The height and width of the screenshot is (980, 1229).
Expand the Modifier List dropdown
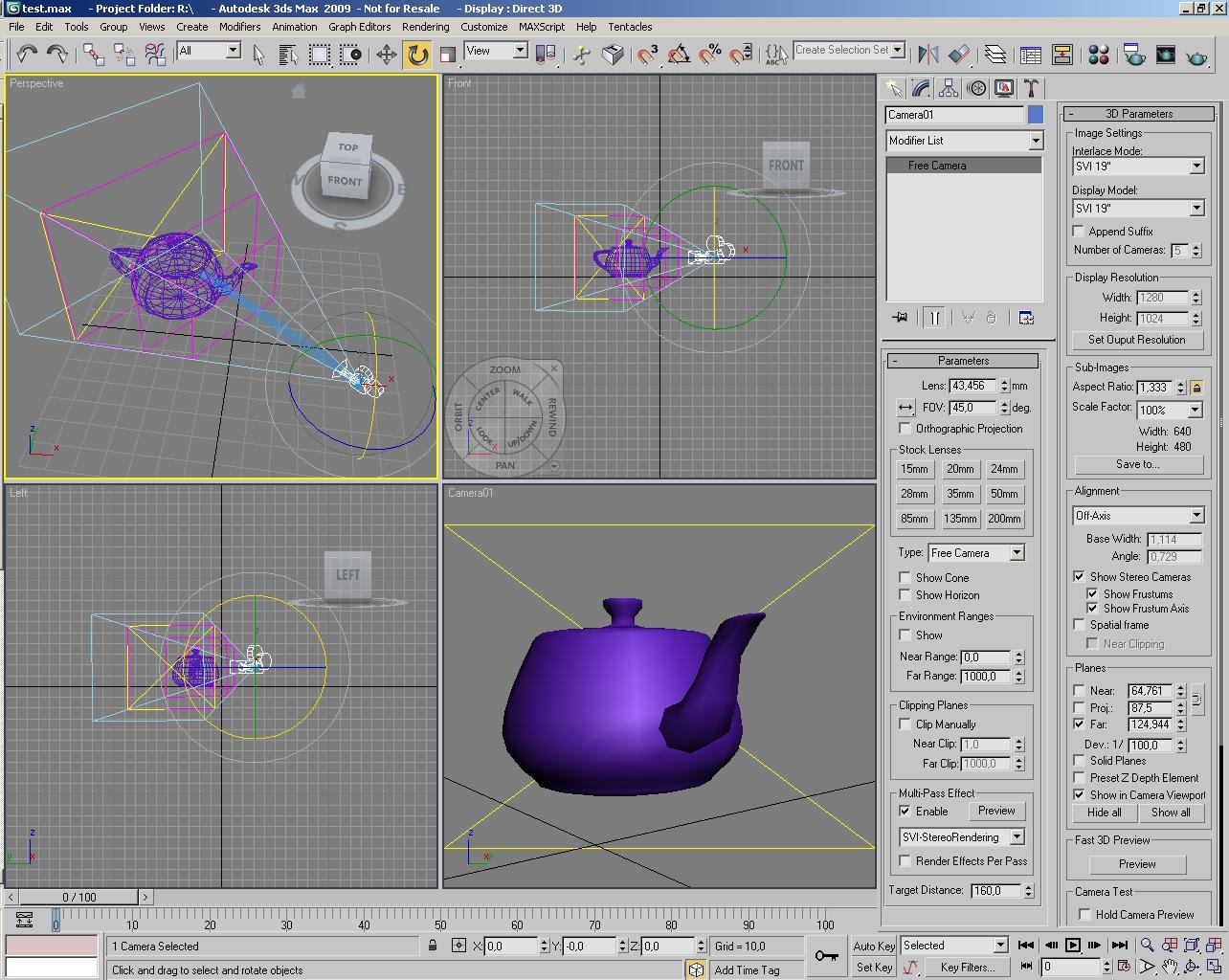pyautogui.click(x=965, y=141)
